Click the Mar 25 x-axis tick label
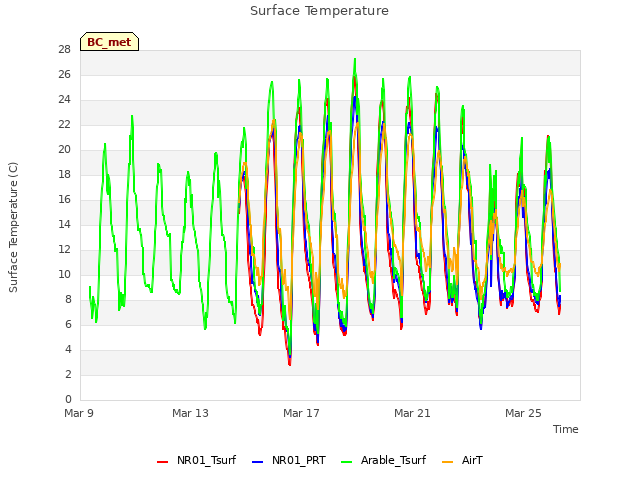 pyautogui.click(x=523, y=413)
